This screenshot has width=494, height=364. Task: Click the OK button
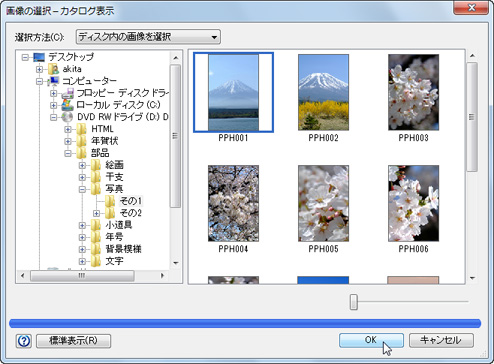(x=371, y=340)
